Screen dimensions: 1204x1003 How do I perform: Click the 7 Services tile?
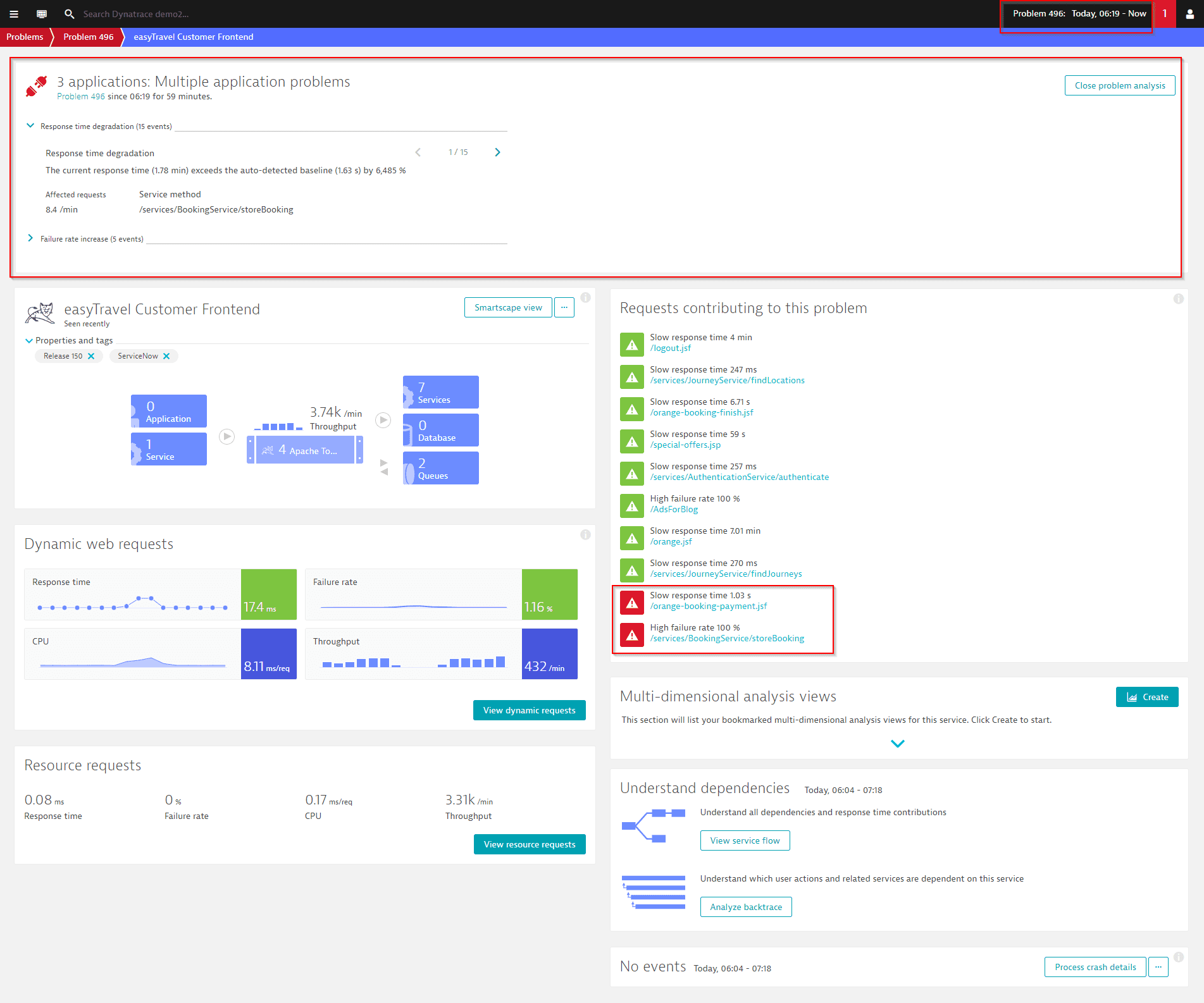click(x=441, y=392)
